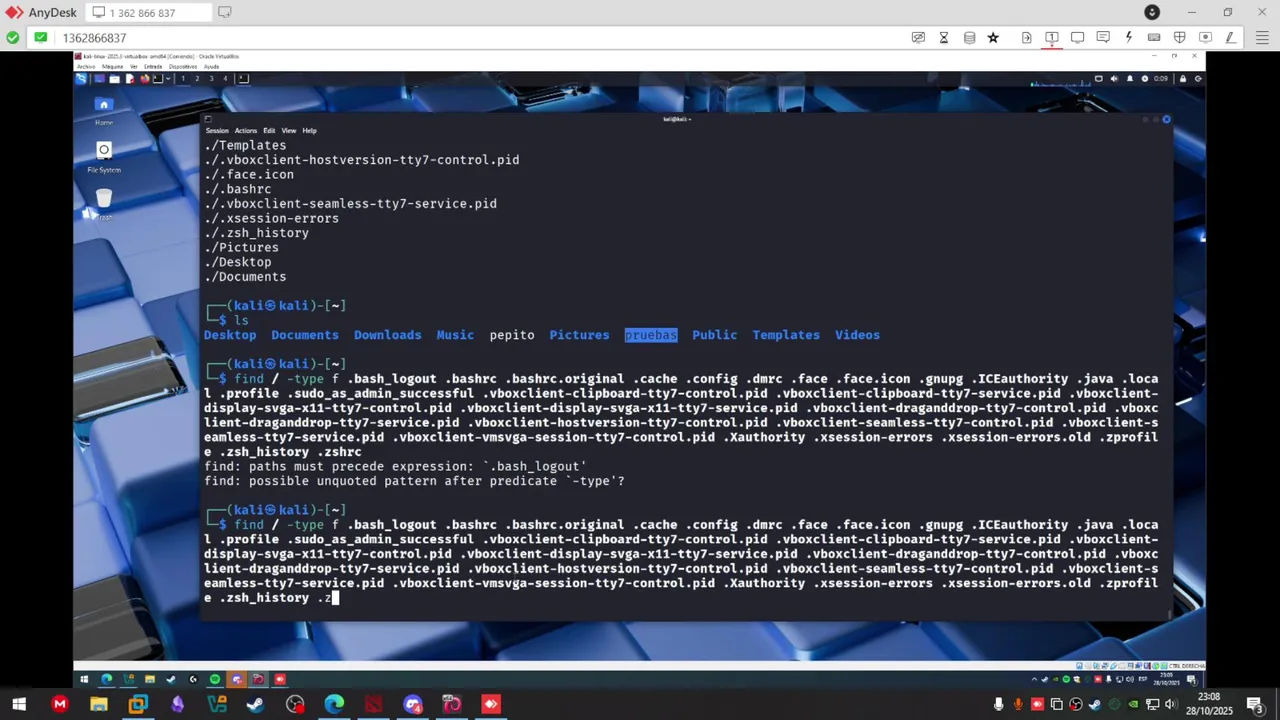Open the Kali applications menu icon
This screenshot has height=720, width=1280.
click(x=82, y=78)
